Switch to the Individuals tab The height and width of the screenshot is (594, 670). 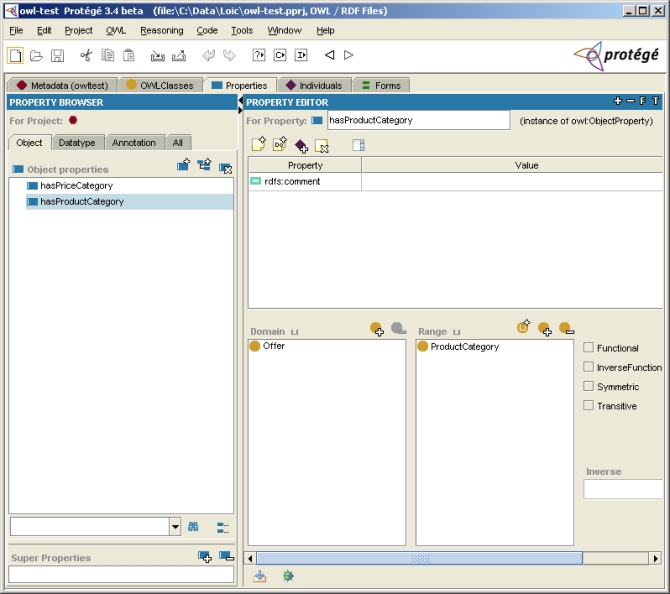tap(314, 85)
